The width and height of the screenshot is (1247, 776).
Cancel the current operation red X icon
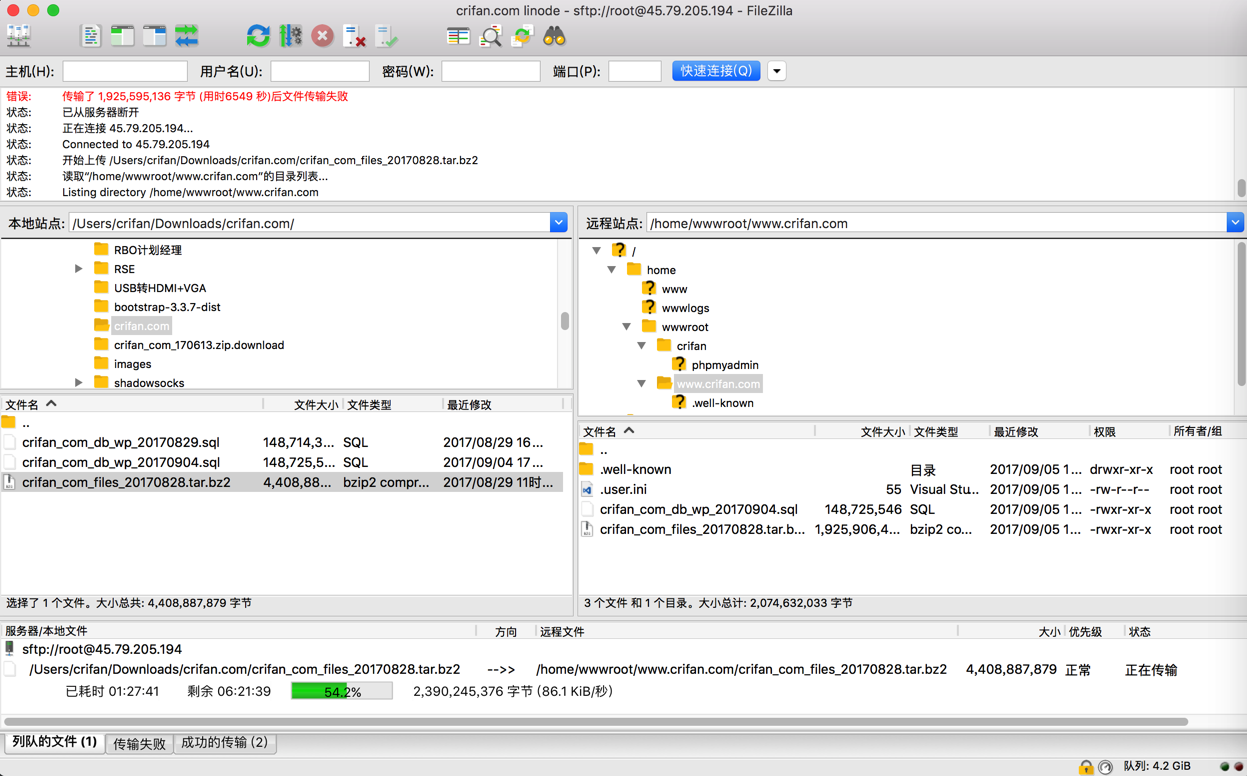[x=322, y=36]
